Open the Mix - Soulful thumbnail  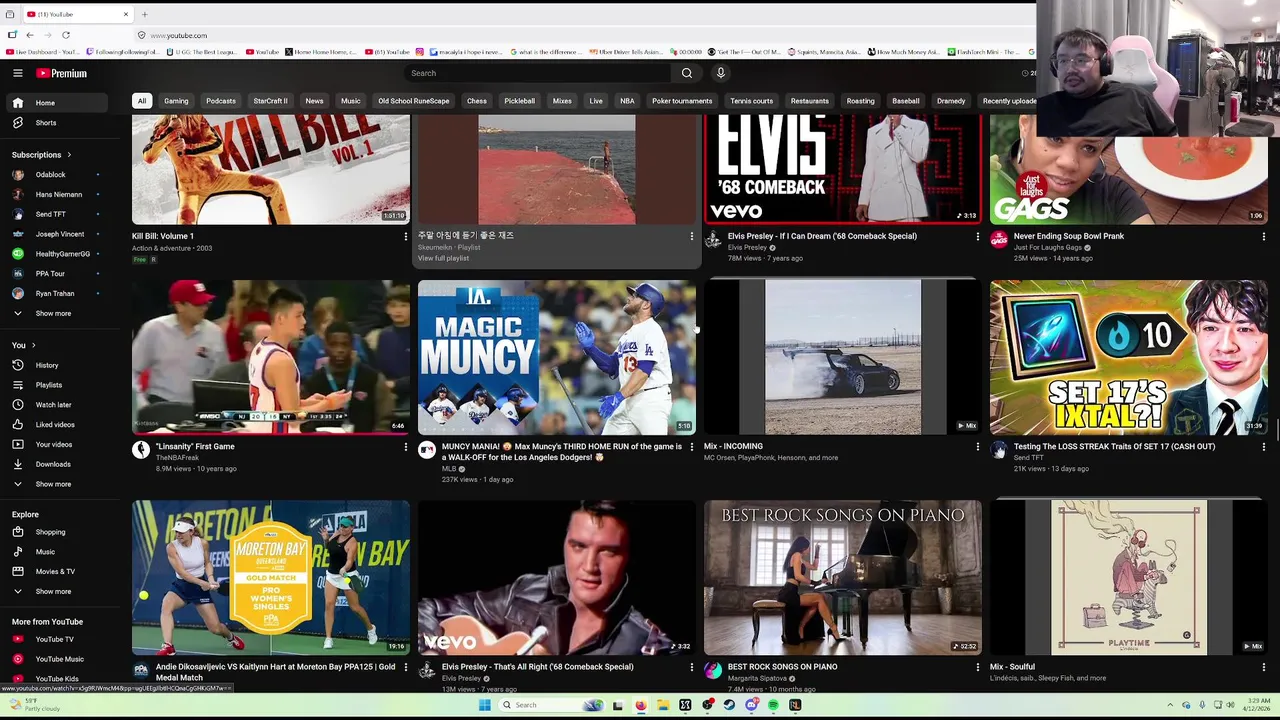pyautogui.click(x=1128, y=577)
